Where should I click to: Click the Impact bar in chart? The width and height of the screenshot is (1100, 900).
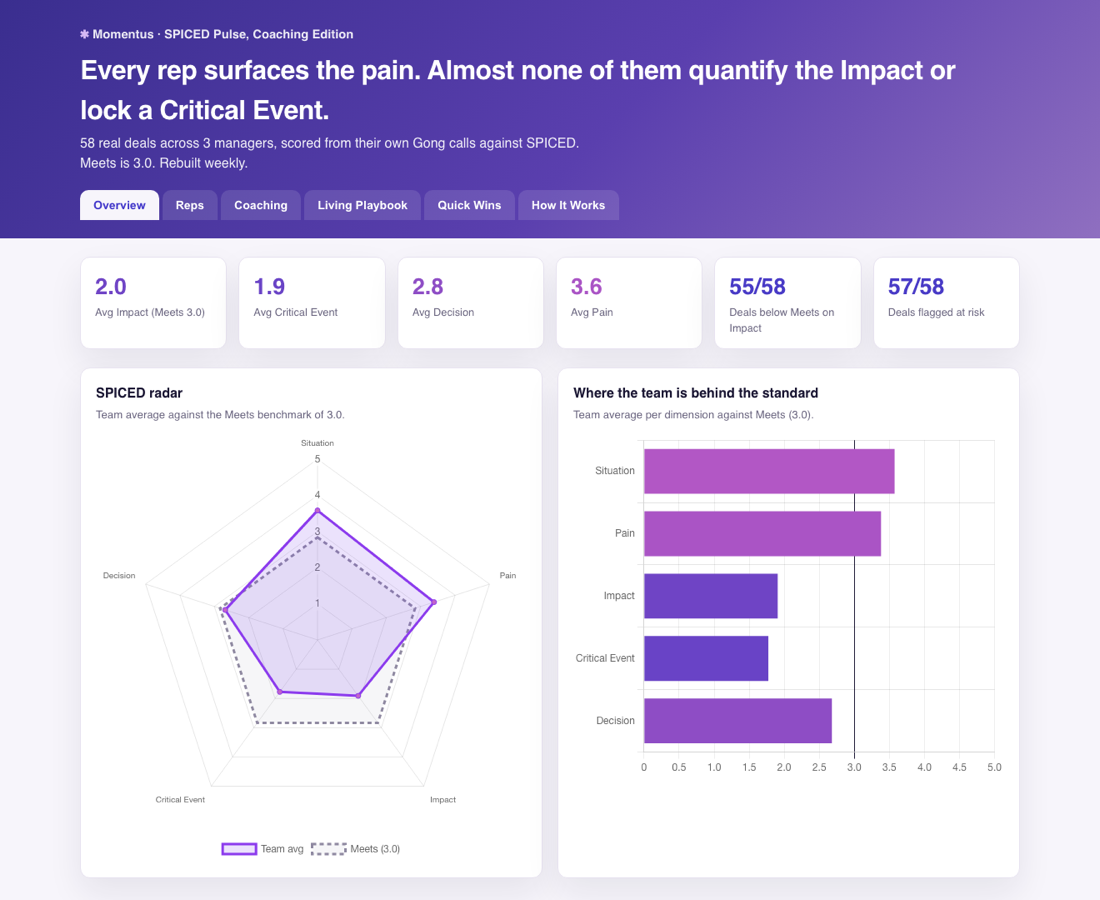tap(711, 596)
